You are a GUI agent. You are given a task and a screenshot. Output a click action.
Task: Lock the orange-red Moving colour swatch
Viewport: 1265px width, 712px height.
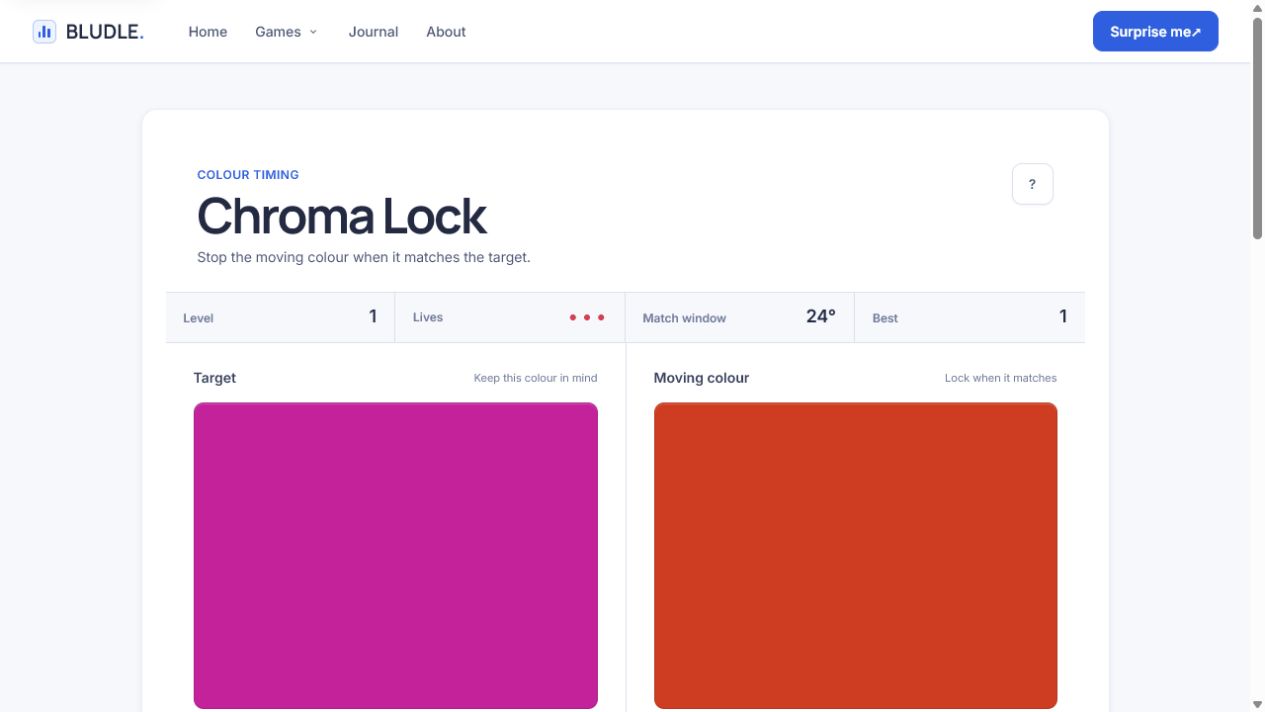[855, 555]
